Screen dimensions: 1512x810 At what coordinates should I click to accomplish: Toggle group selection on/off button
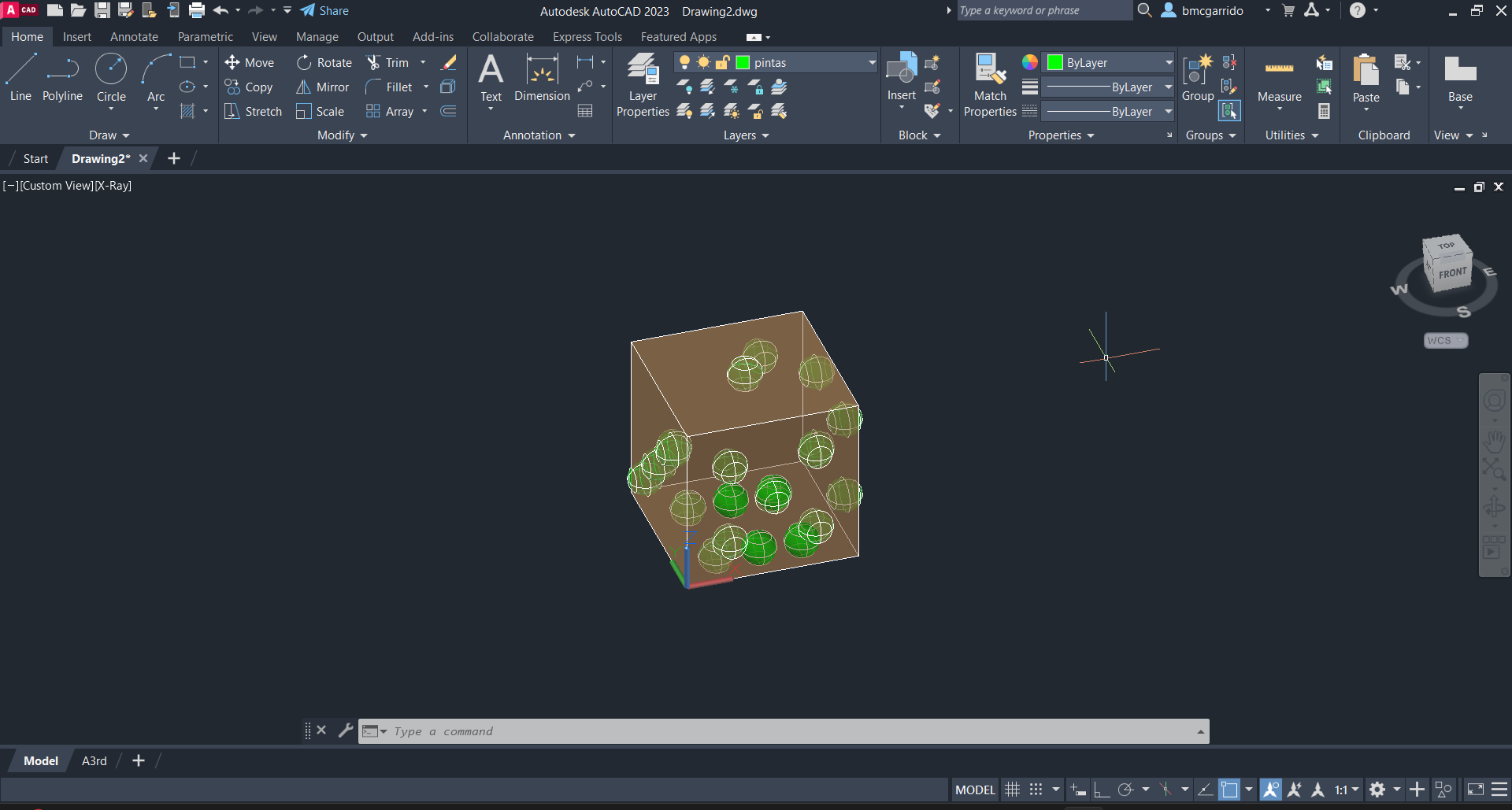(x=1229, y=112)
